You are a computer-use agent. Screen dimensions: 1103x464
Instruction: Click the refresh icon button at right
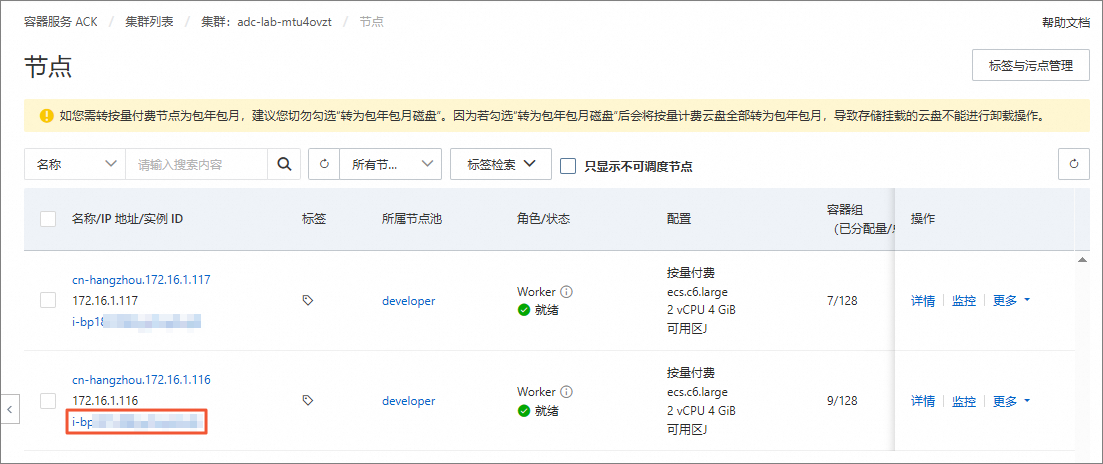1074,165
